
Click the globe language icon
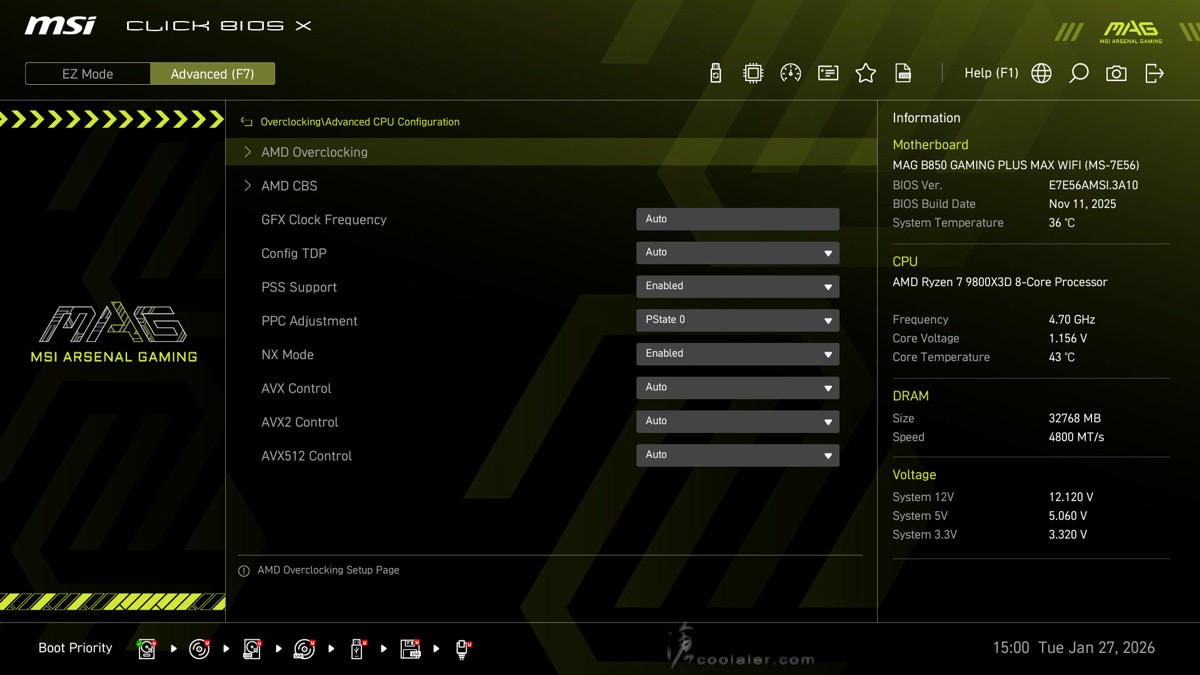pyautogui.click(x=1041, y=73)
